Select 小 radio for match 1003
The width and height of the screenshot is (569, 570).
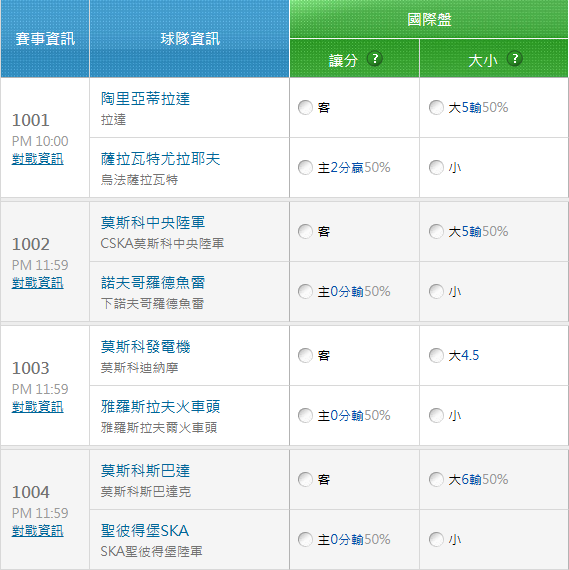tap(436, 416)
